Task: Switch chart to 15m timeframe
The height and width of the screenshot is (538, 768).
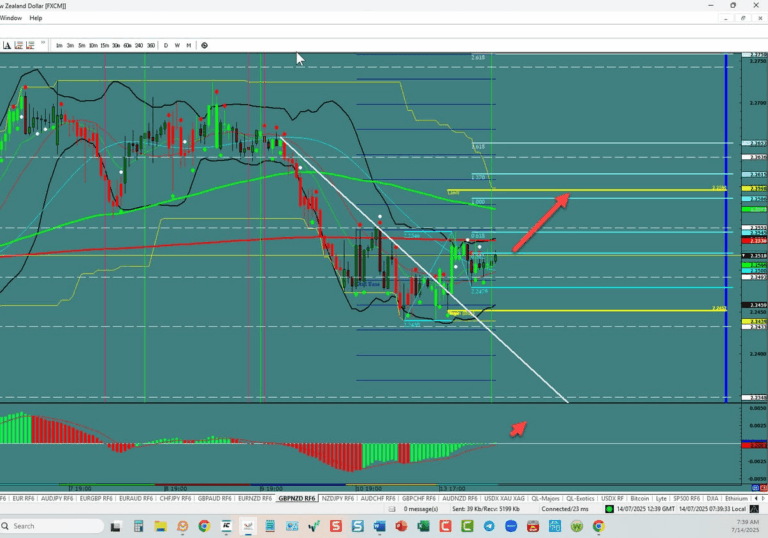Action: point(105,46)
